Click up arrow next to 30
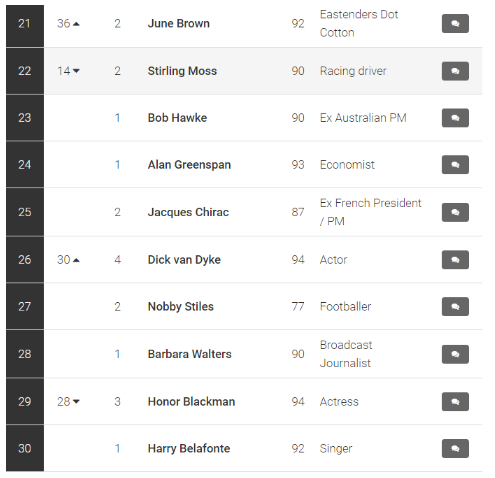Screen dimensions: 495x478 (76, 260)
